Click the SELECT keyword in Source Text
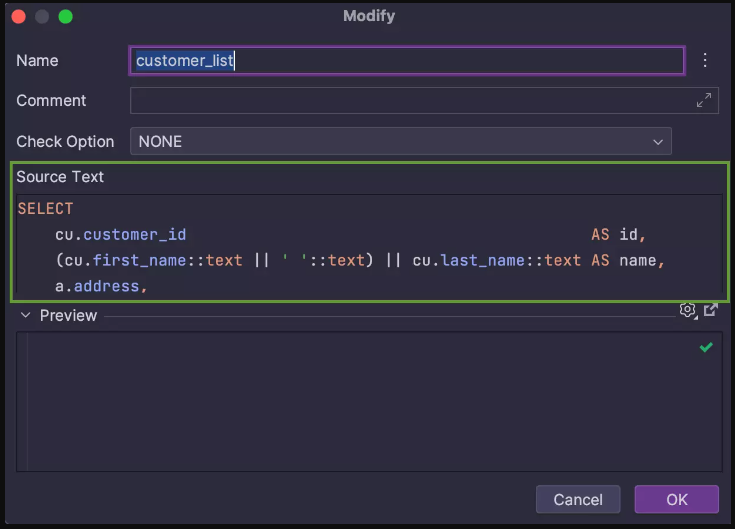The image size is (735, 529). 46,209
